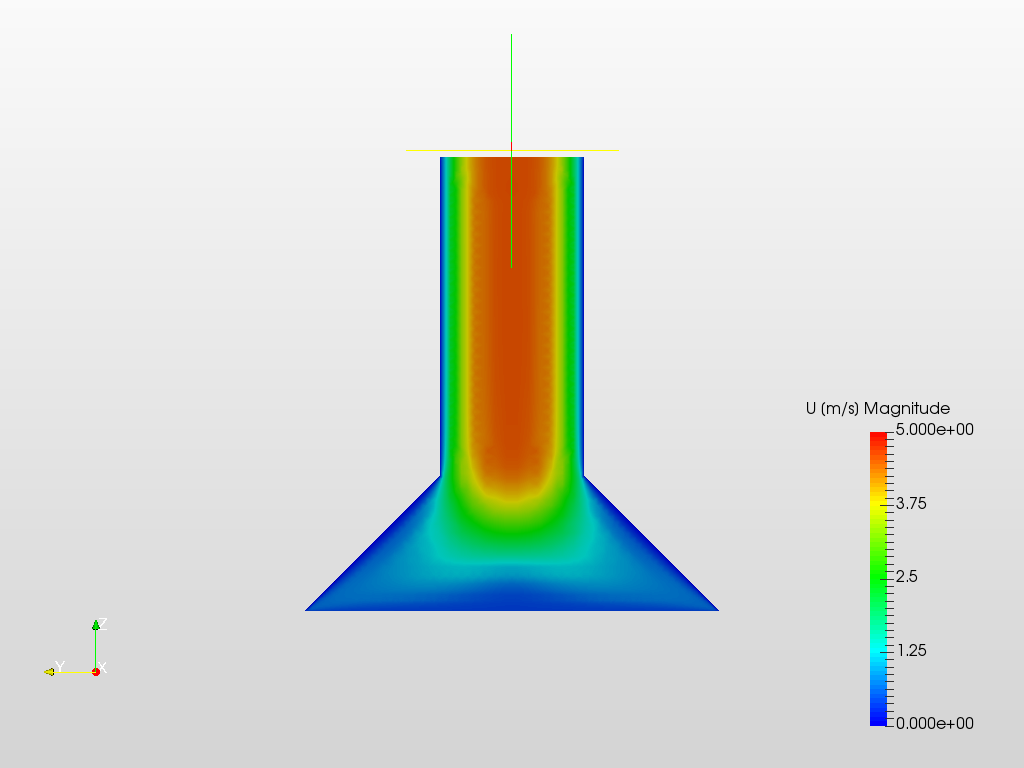Click the yellow horizontal line above the duct

click(512, 150)
